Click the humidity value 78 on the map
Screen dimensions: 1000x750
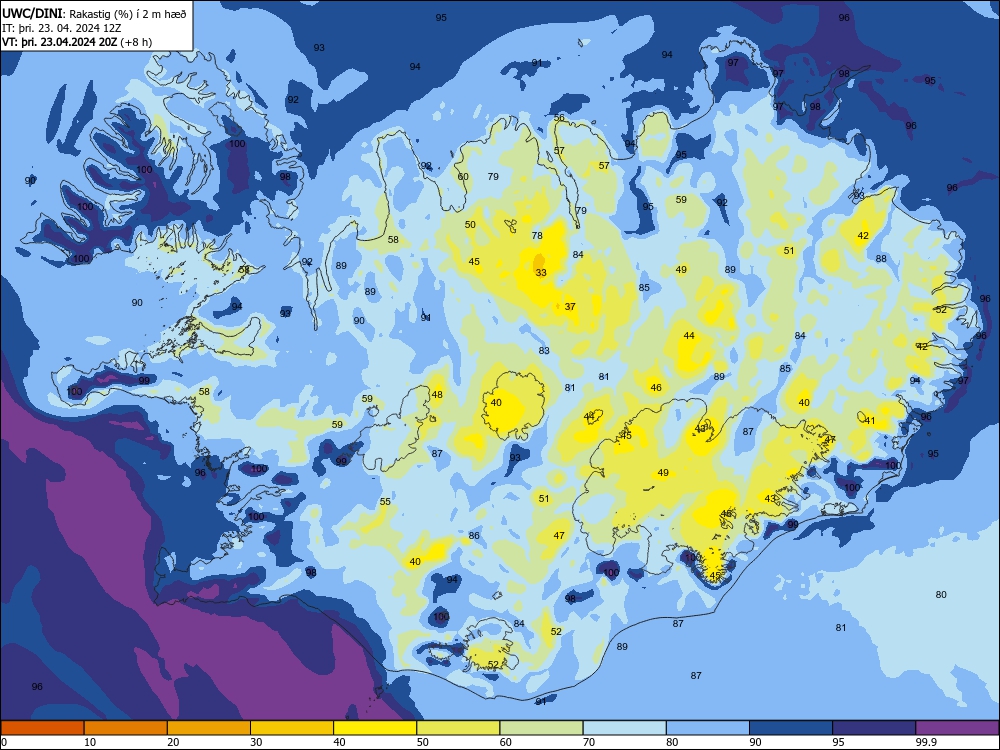point(537,235)
